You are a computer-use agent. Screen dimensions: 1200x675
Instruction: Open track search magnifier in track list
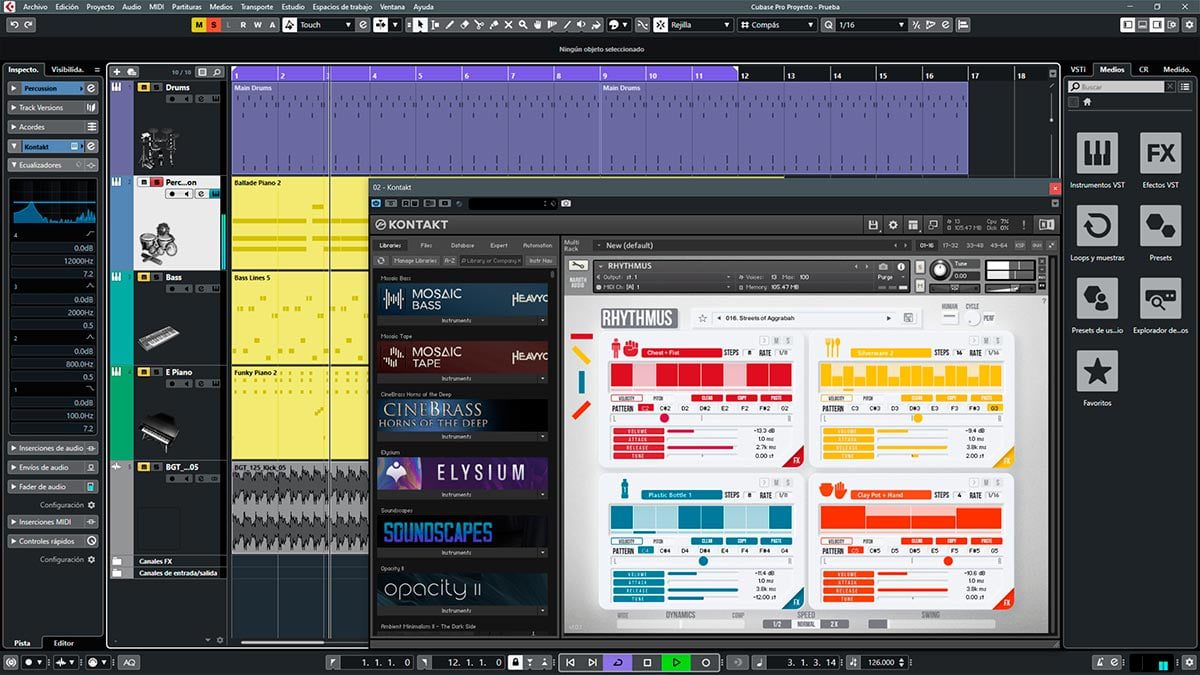click(x=217, y=72)
